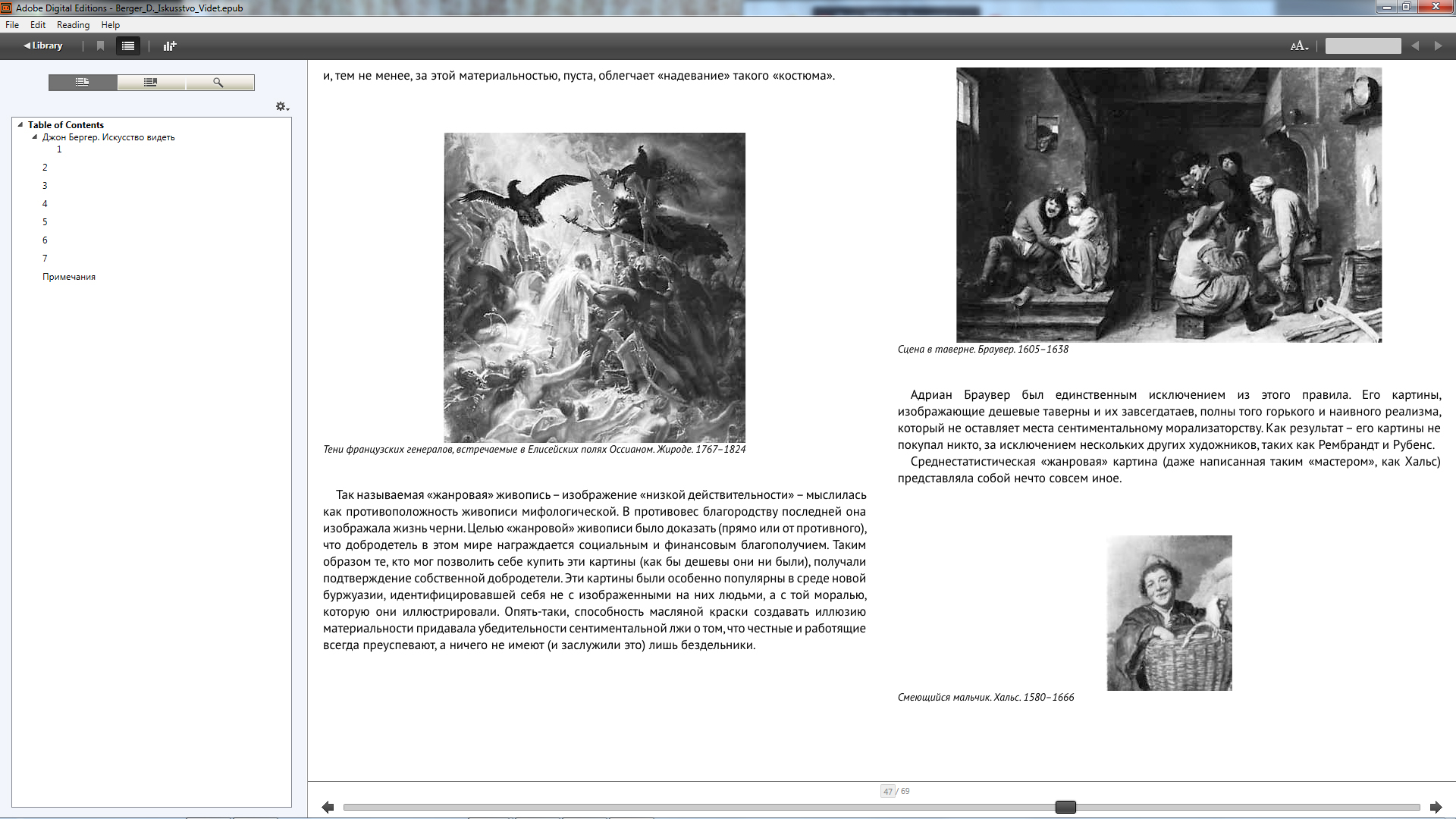The width and height of the screenshot is (1456, 819).
Task: Jump to chapter 4
Action: [45, 204]
